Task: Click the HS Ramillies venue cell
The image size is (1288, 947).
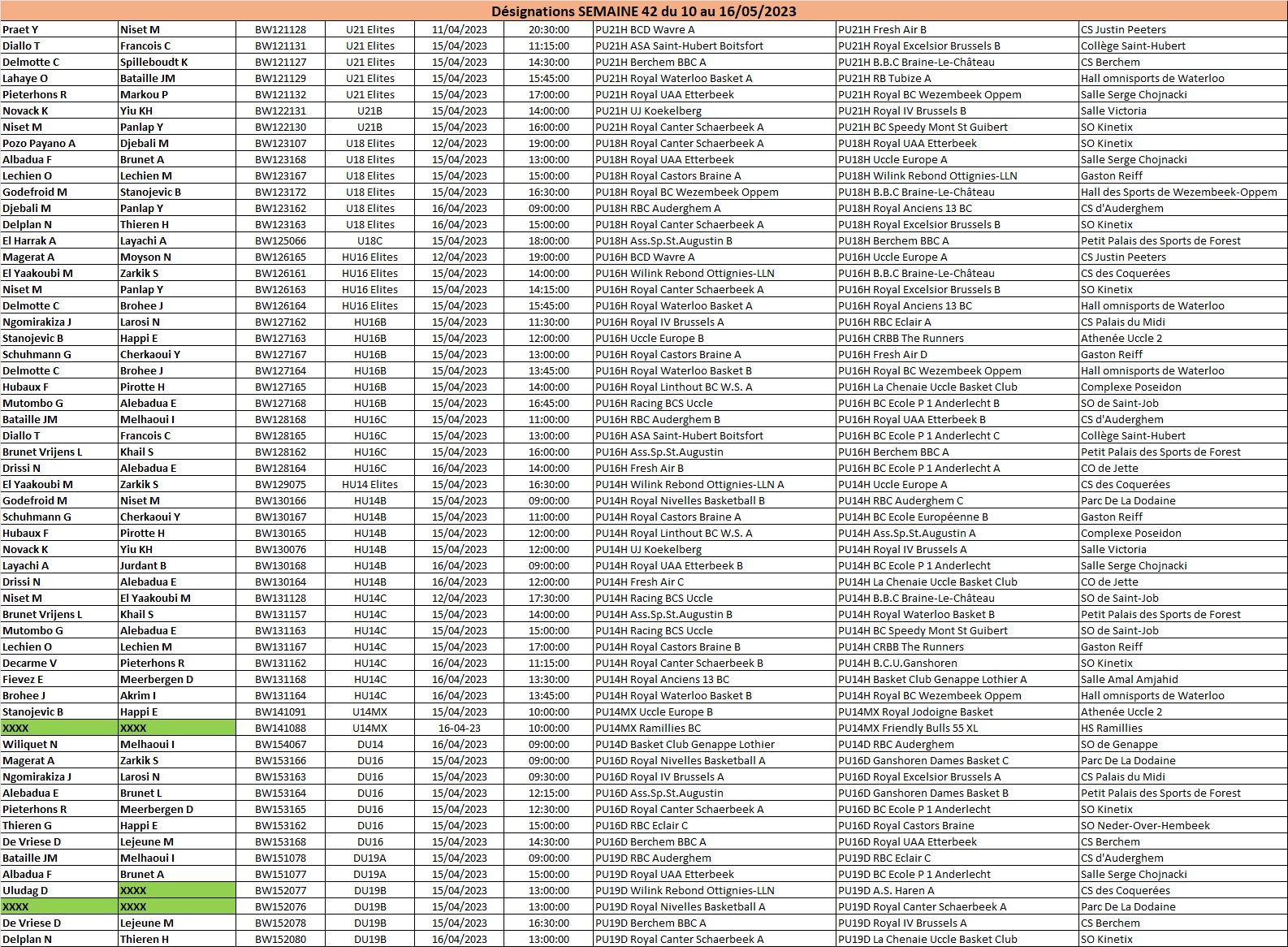Action: point(1111,729)
